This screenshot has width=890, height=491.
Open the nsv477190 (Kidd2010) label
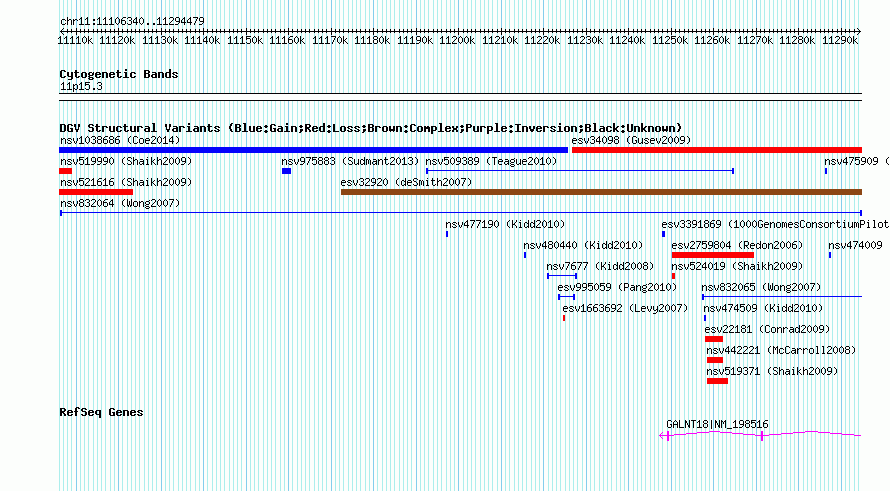coord(505,224)
